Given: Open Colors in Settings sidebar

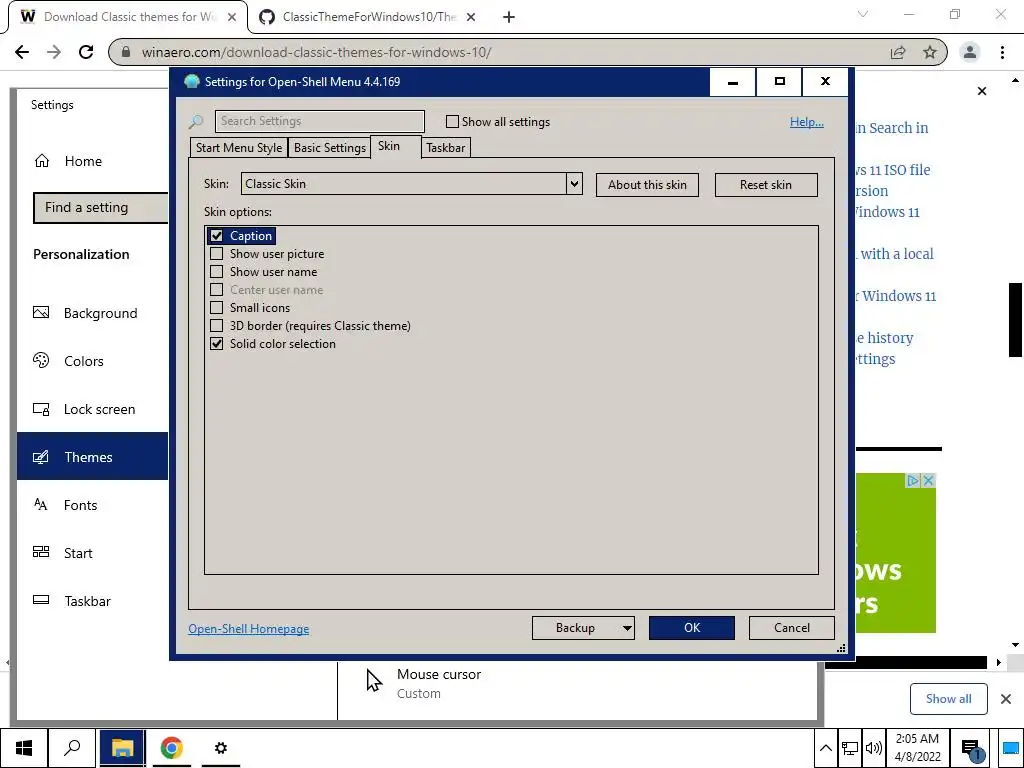Looking at the screenshot, I should [92, 361].
